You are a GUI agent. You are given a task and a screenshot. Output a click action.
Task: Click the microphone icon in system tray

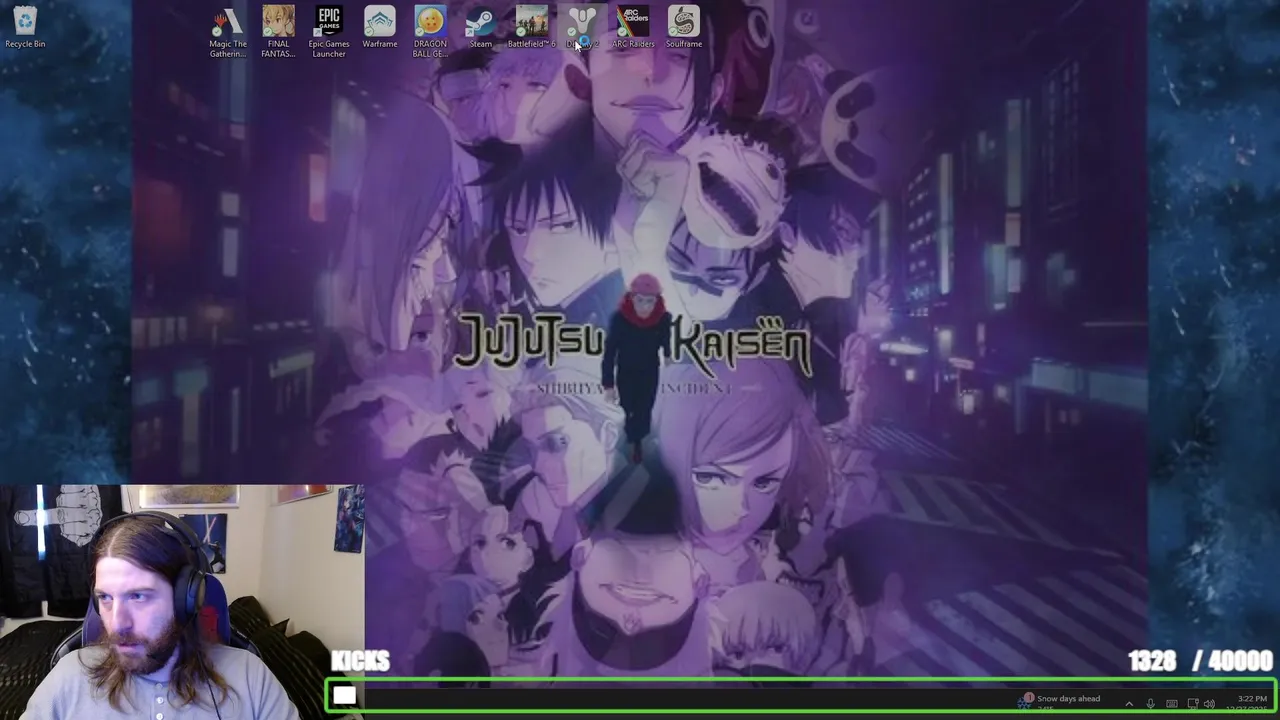pyautogui.click(x=1150, y=703)
